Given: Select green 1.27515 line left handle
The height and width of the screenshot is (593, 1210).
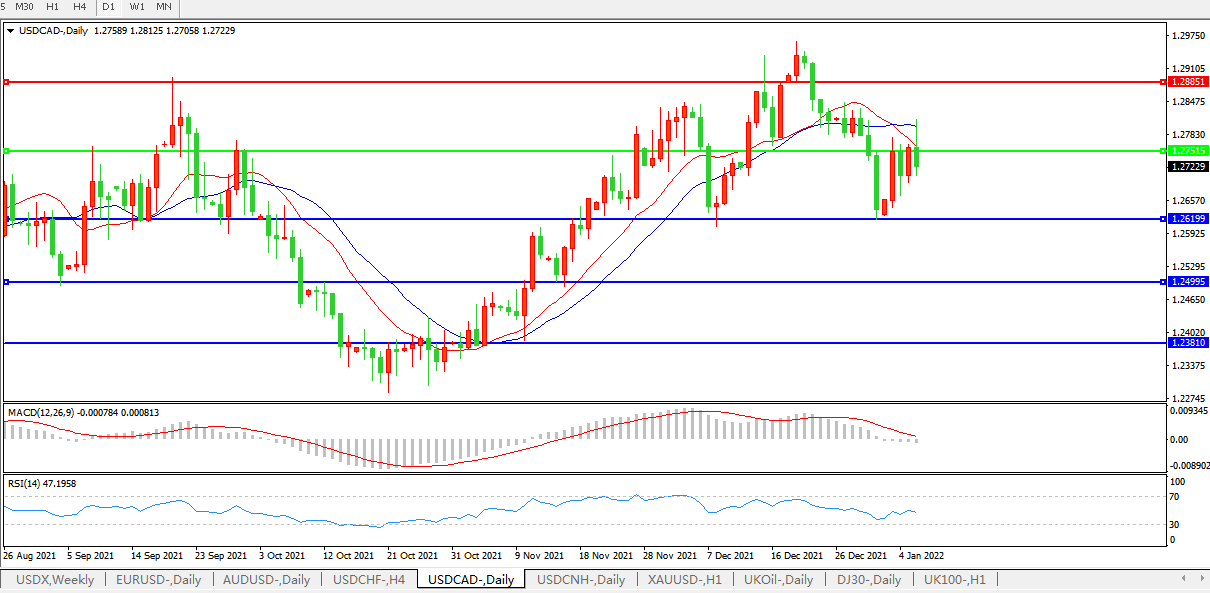Looking at the screenshot, I should click(x=7, y=151).
